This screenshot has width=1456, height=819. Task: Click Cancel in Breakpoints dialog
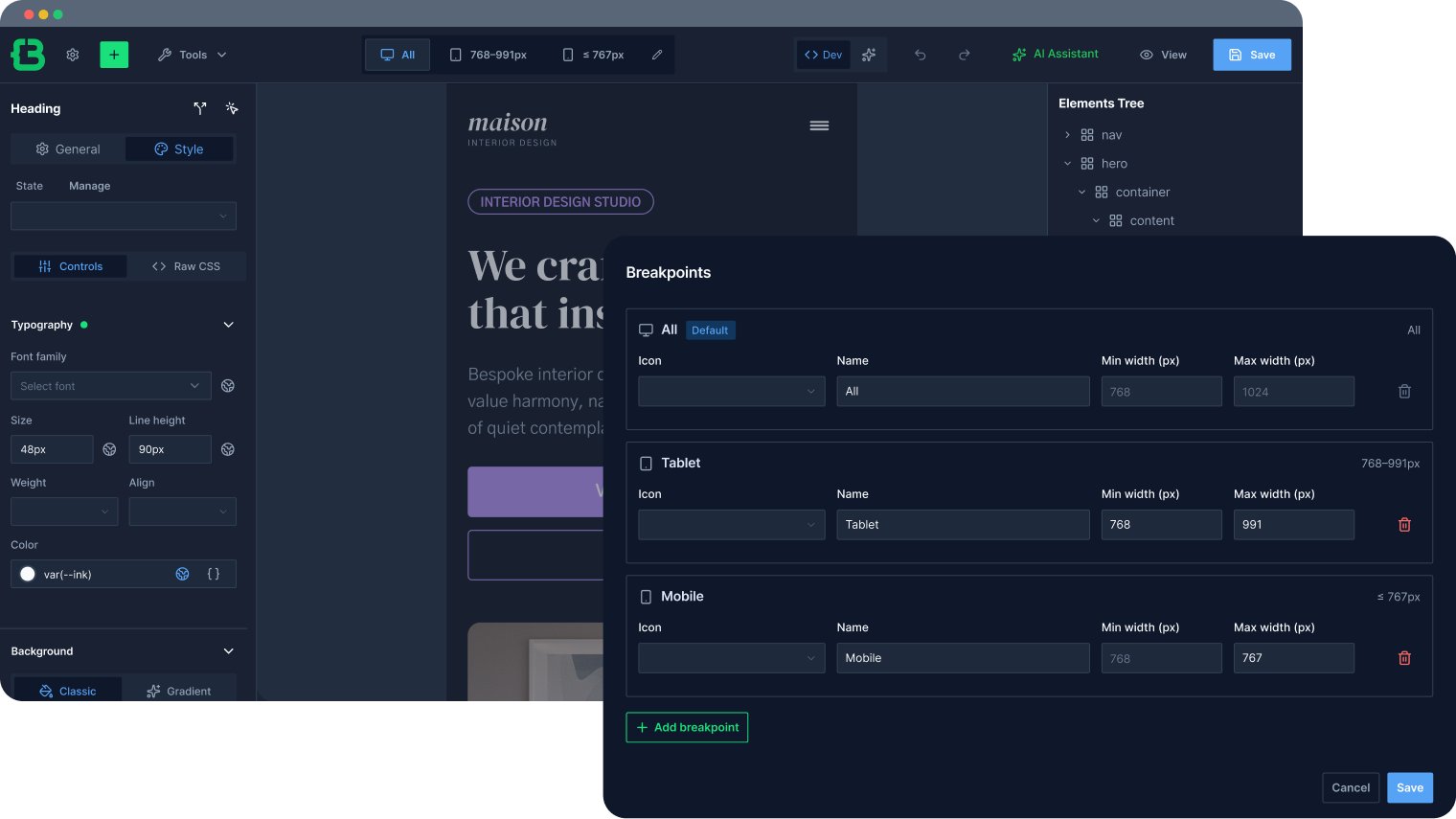point(1351,787)
